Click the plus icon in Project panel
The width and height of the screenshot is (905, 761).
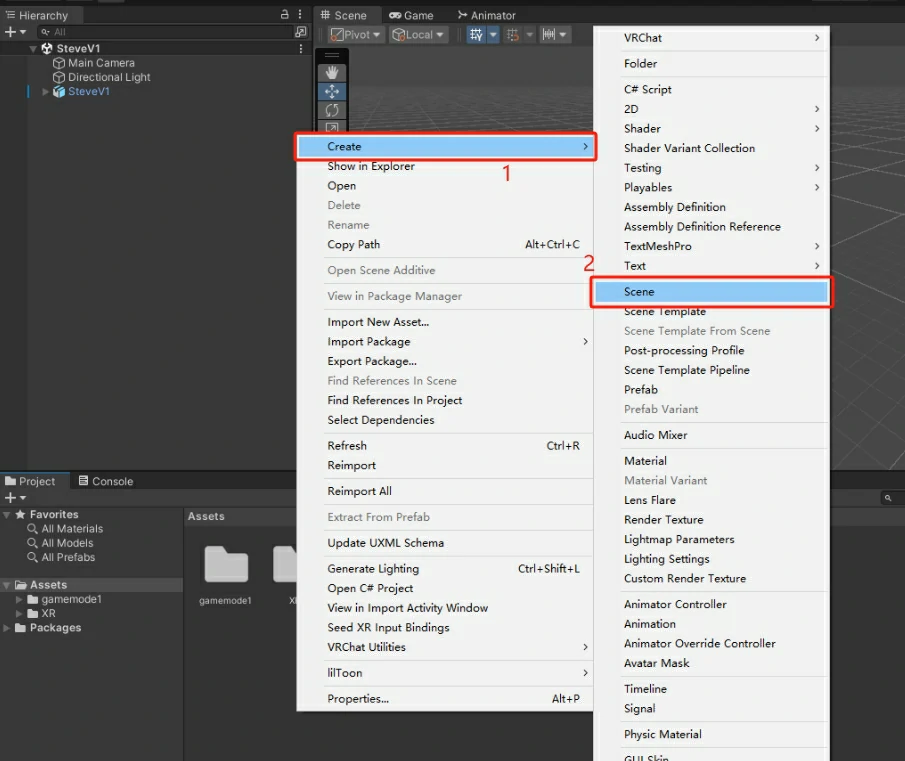coord(10,497)
